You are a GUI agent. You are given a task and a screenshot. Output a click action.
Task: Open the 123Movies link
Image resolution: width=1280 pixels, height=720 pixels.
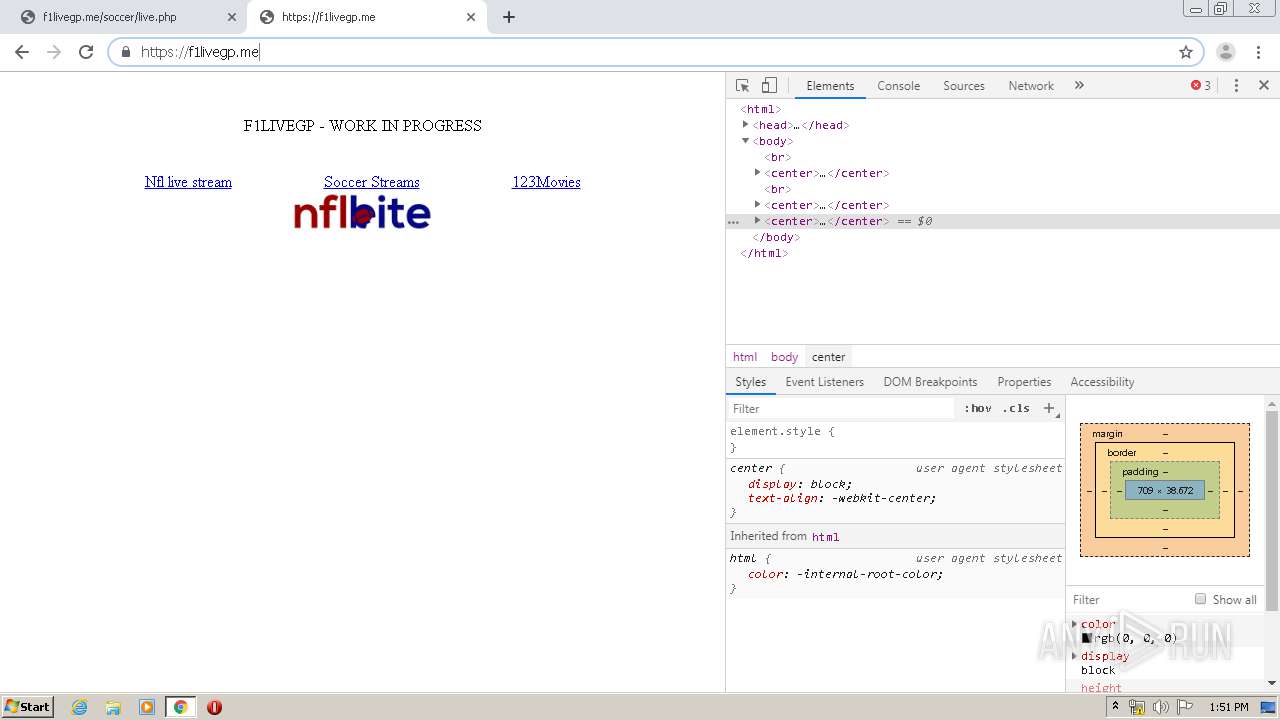coord(546,182)
